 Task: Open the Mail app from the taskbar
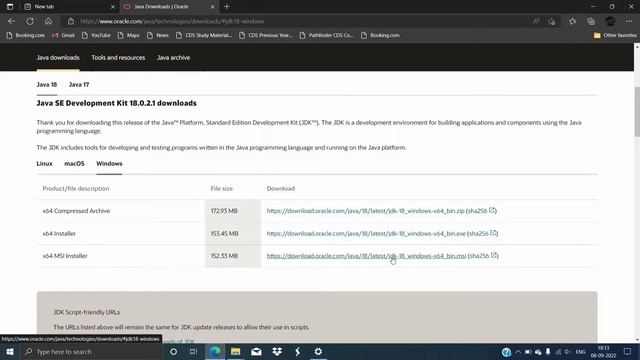tap(256, 351)
